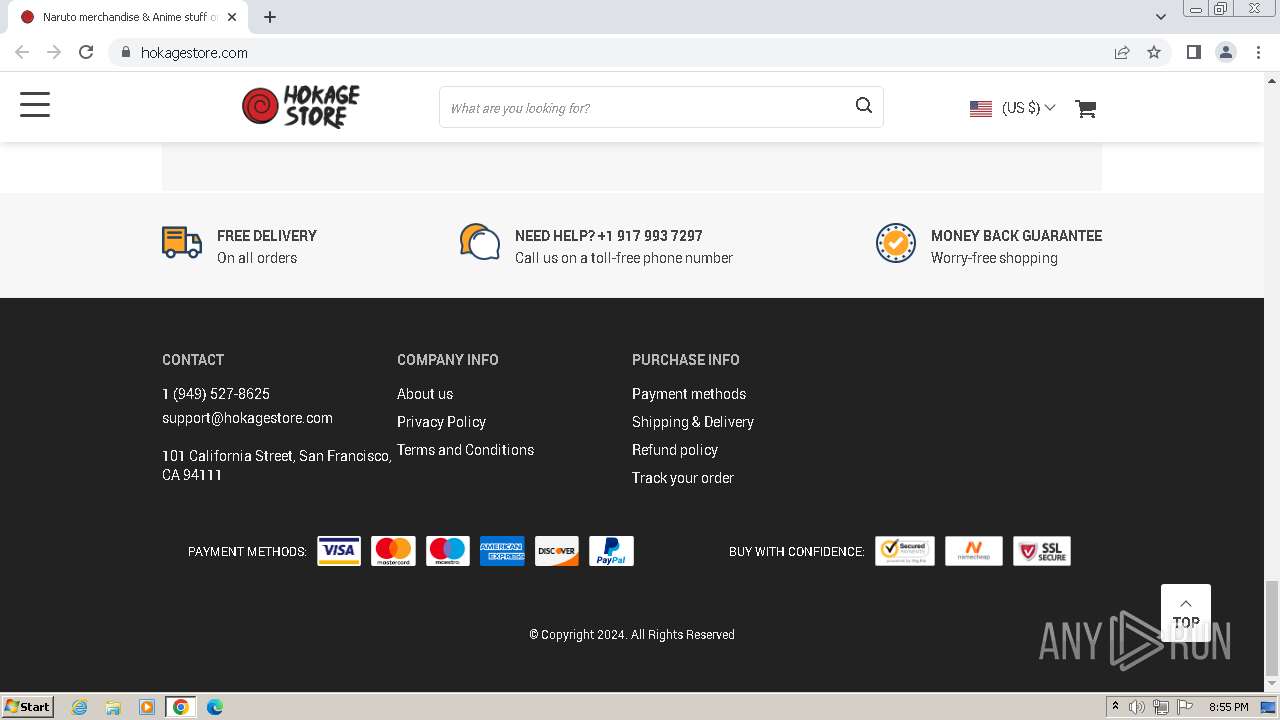Image resolution: width=1280 pixels, height=720 pixels.
Task: Click the taskbar clock 8:55 PM
Action: (x=1228, y=707)
